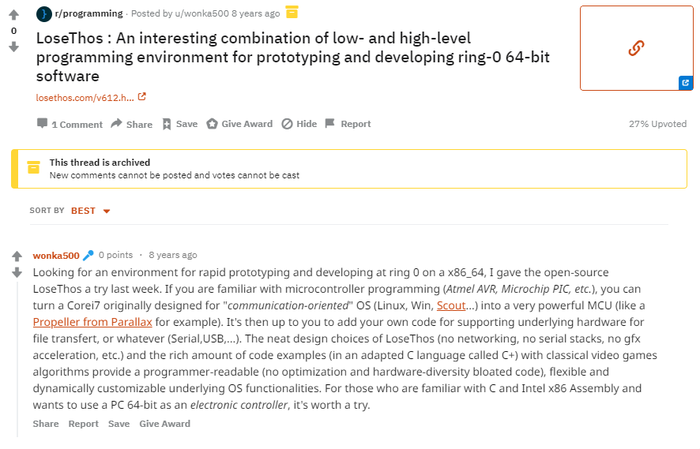Click the gold award icon beside post time
This screenshot has height=449, width=700.
292,12
